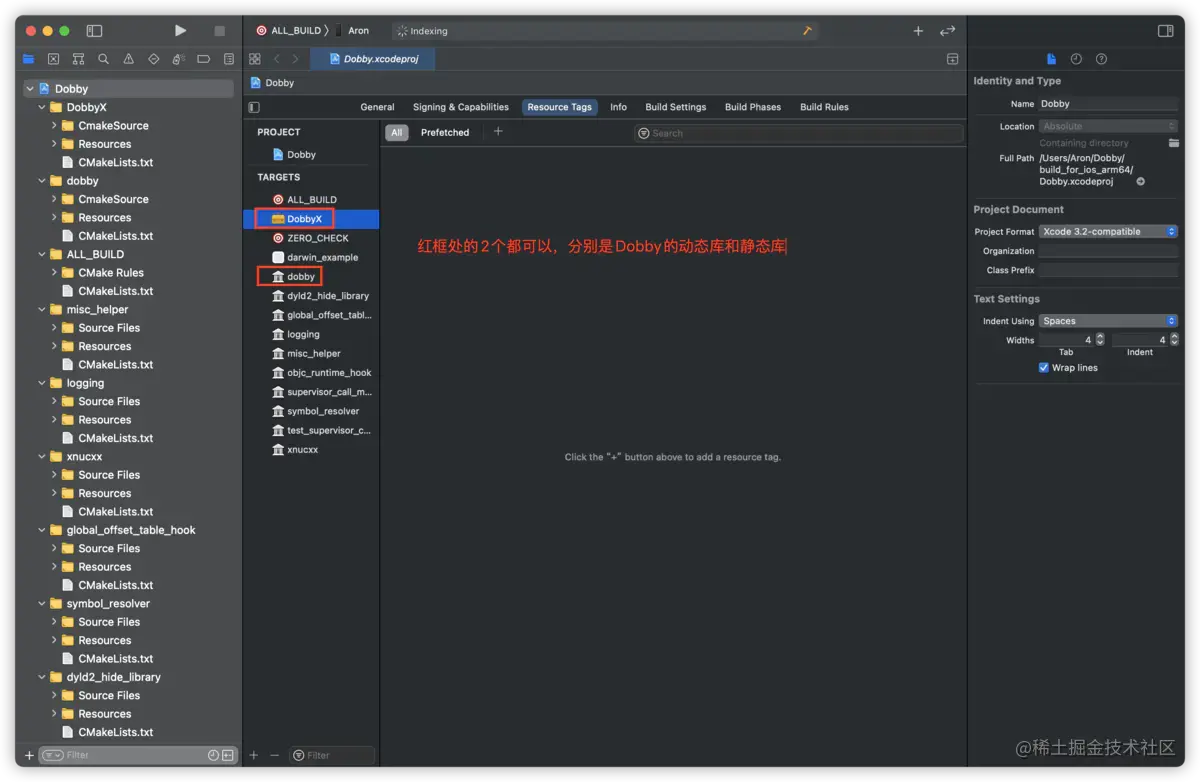Image resolution: width=1200 pixels, height=782 pixels.
Task: Switch to the Build Rules tab
Action: [824, 107]
